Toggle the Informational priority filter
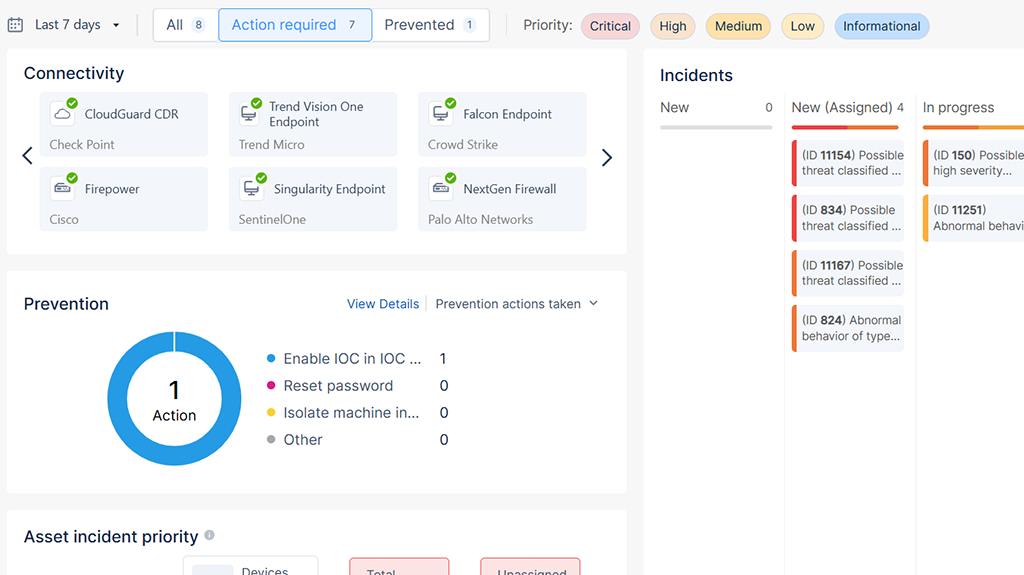 881,26
